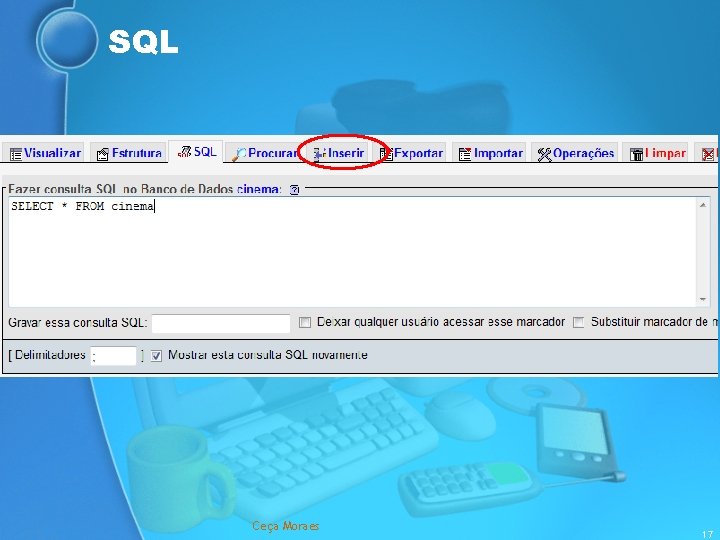Select the SQL tab
Image resolution: width=720 pixels, height=540 pixels.
click(x=197, y=152)
